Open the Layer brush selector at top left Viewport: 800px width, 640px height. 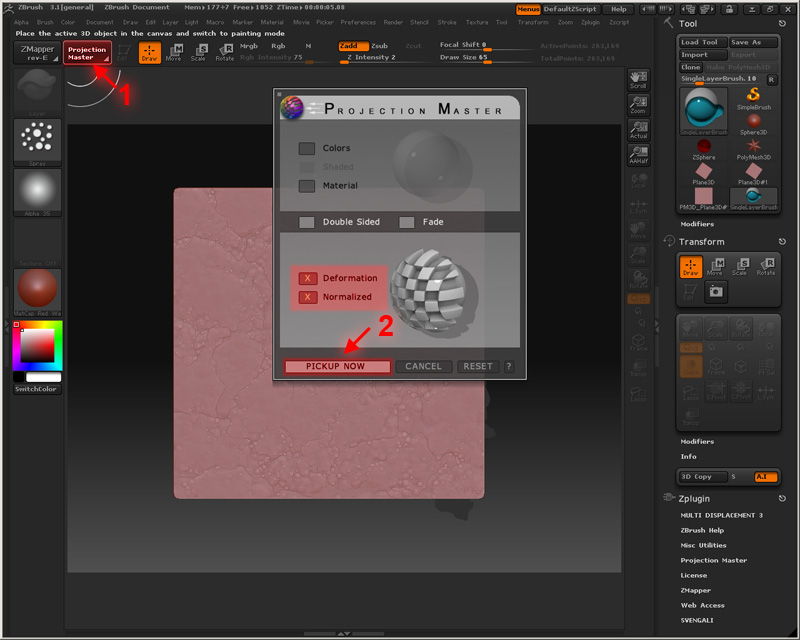37,92
